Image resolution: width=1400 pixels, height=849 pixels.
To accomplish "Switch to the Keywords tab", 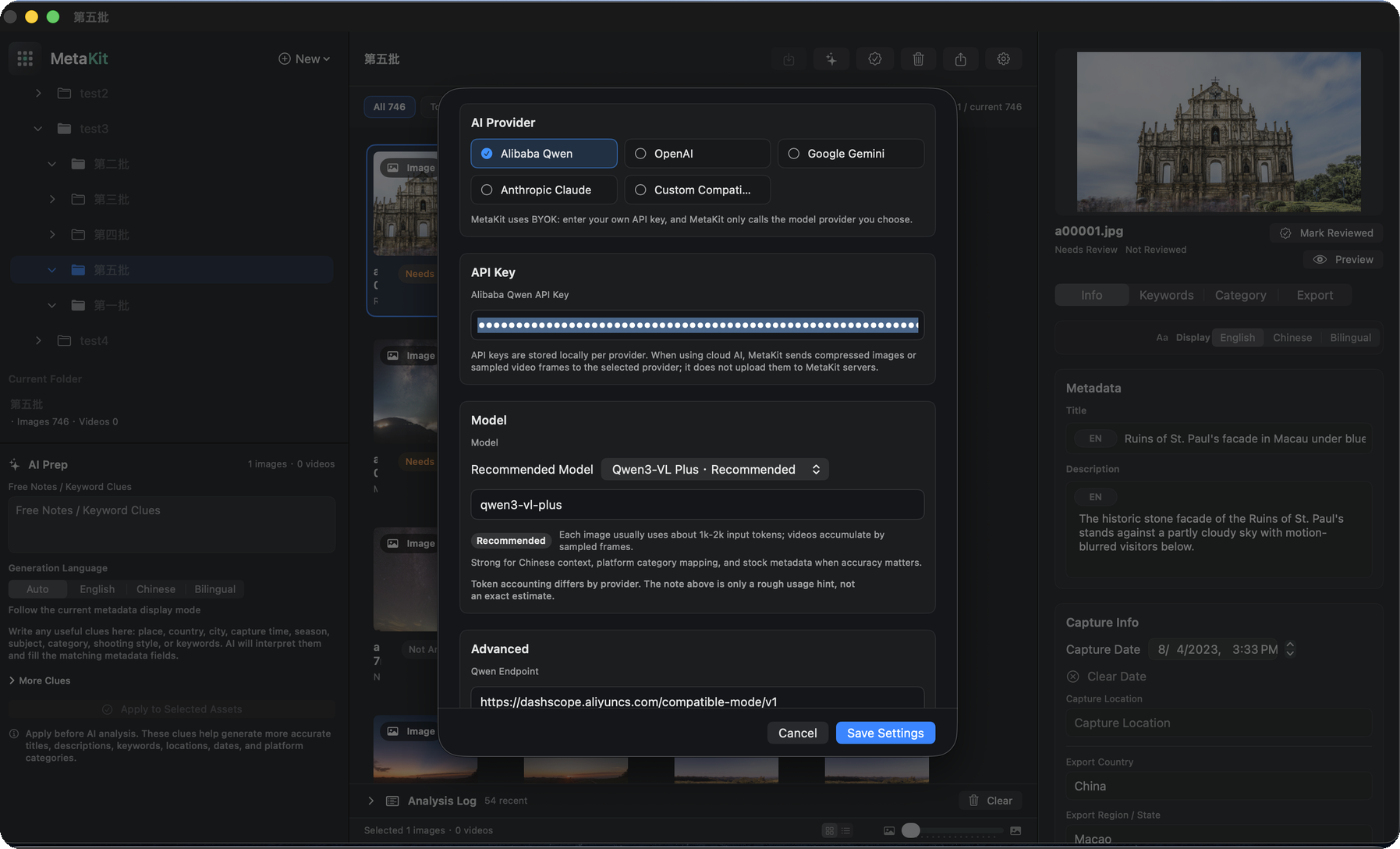I will click(x=1166, y=295).
